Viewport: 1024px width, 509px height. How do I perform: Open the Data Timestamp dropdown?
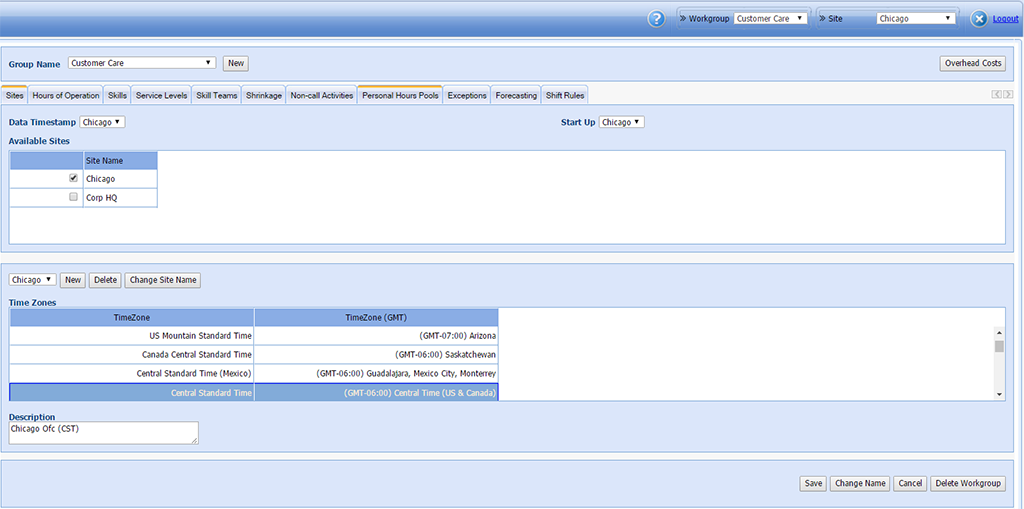pyautogui.click(x=102, y=122)
